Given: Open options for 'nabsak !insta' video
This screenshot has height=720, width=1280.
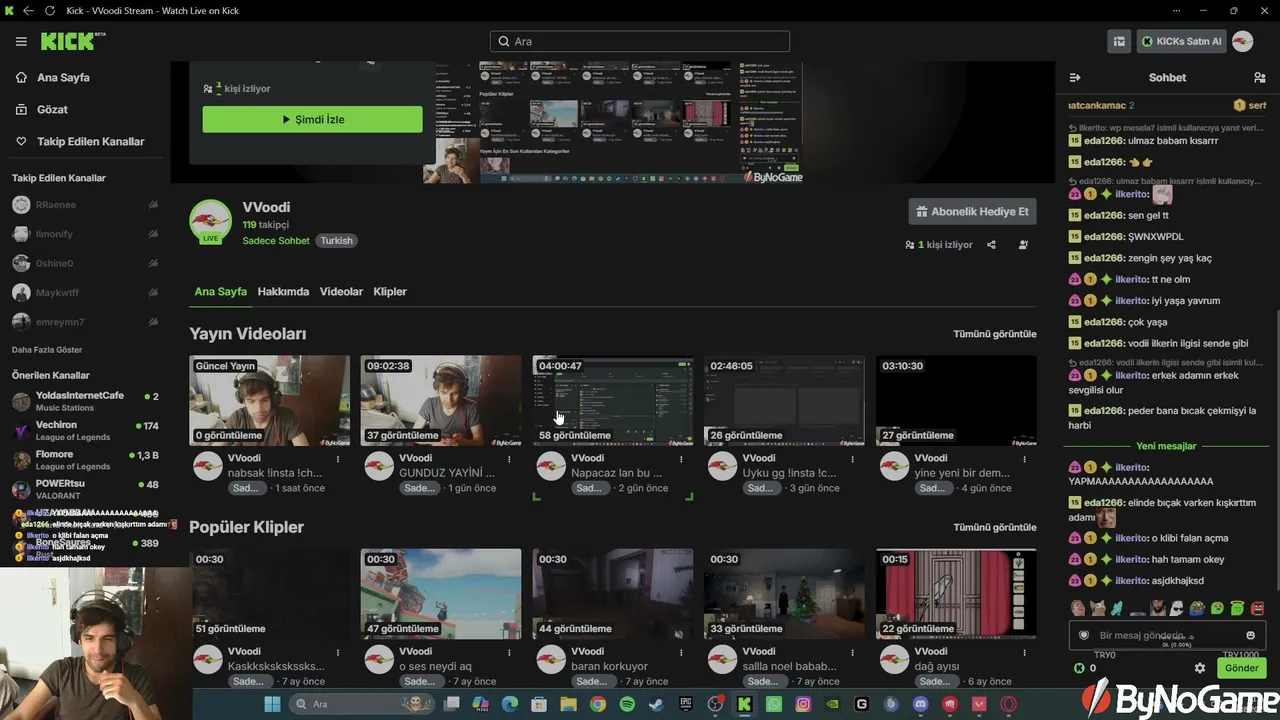Looking at the screenshot, I should (338, 459).
